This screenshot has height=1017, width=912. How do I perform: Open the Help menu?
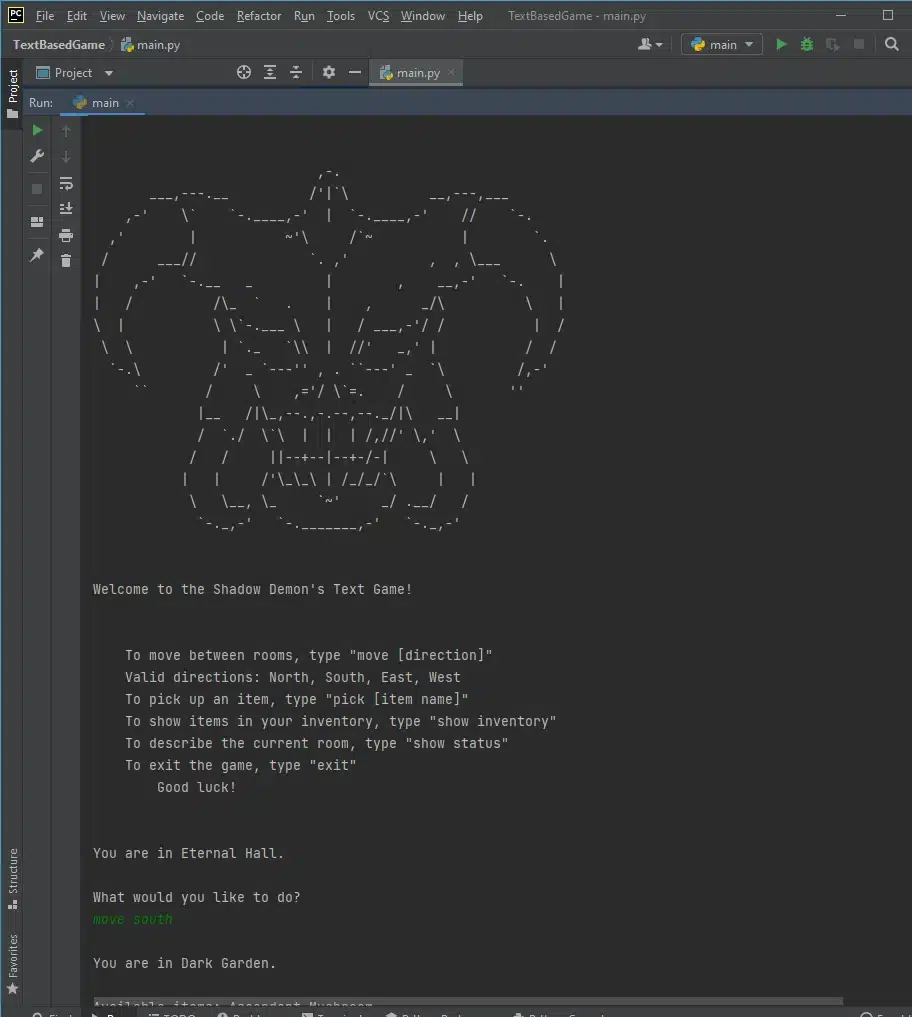(x=470, y=16)
